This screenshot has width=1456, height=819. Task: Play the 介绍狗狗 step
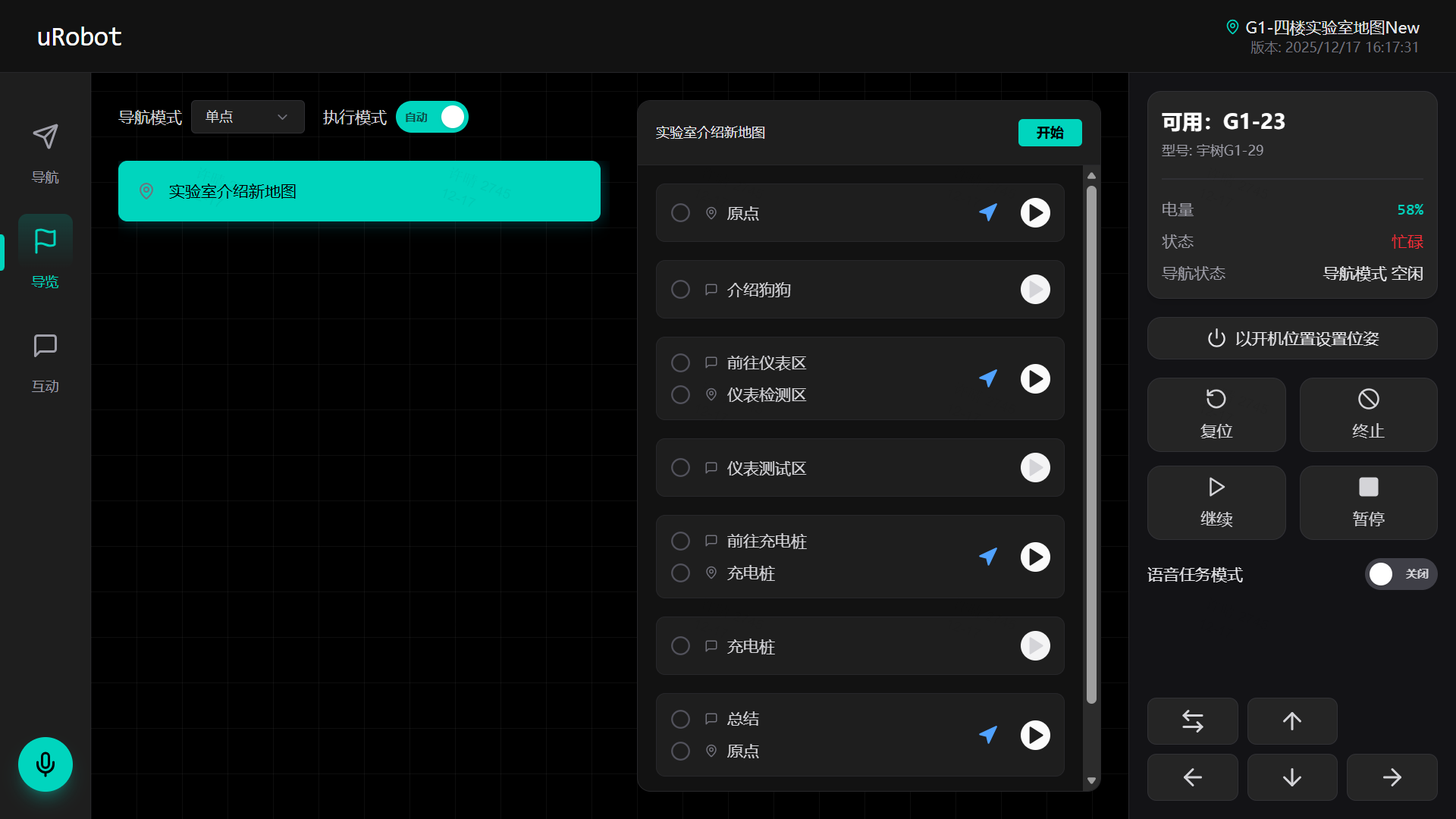pos(1035,289)
